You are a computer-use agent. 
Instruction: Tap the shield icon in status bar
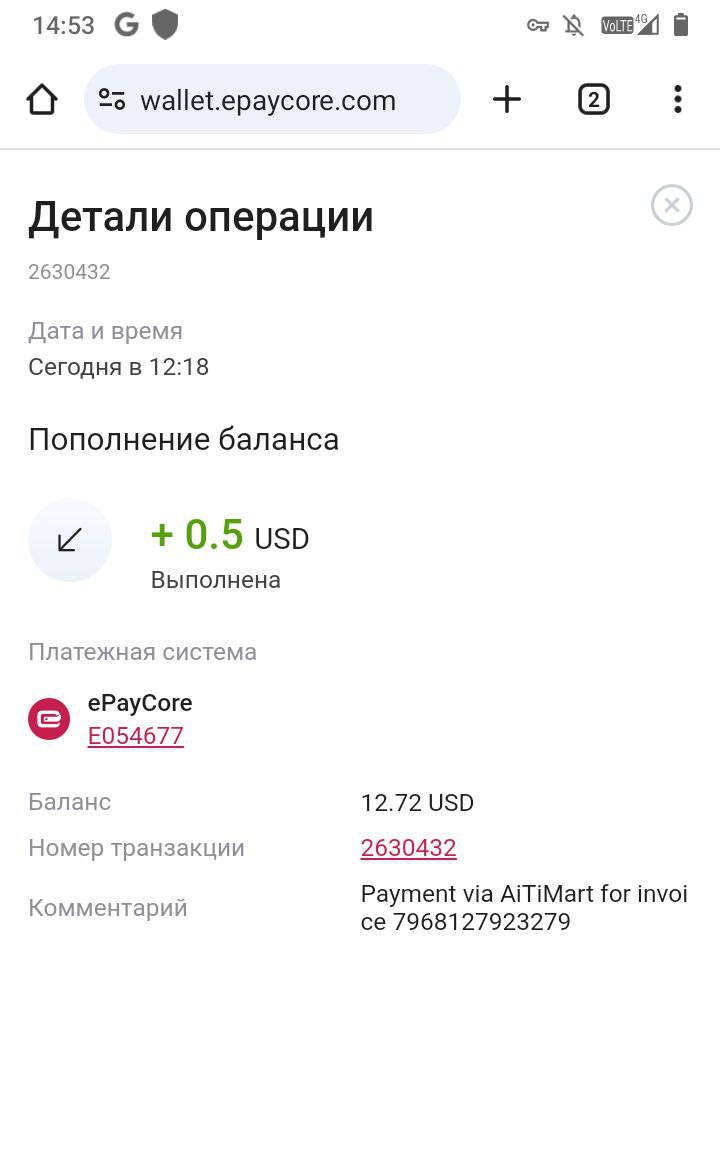[165, 25]
